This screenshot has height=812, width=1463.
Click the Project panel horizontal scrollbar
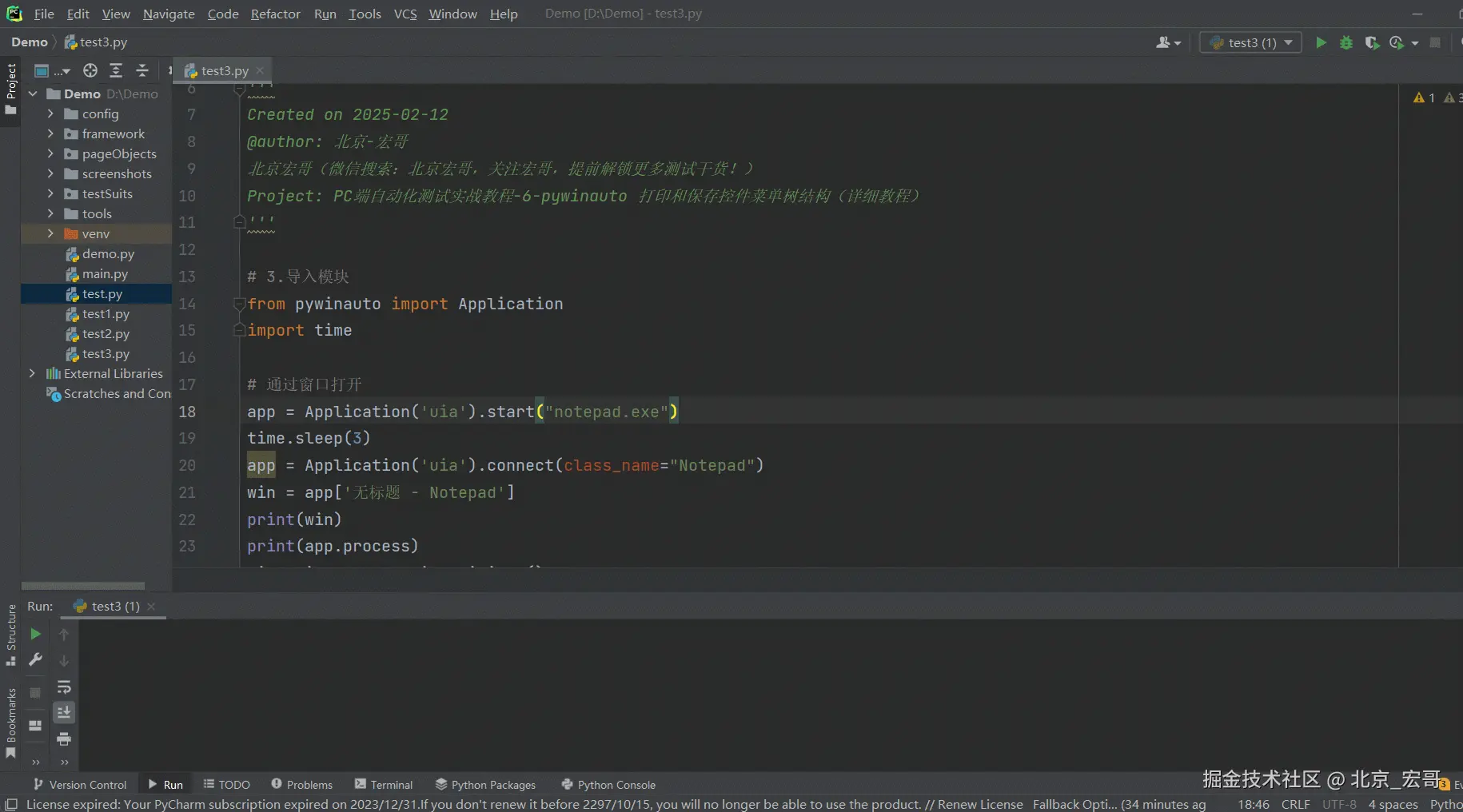click(x=83, y=586)
